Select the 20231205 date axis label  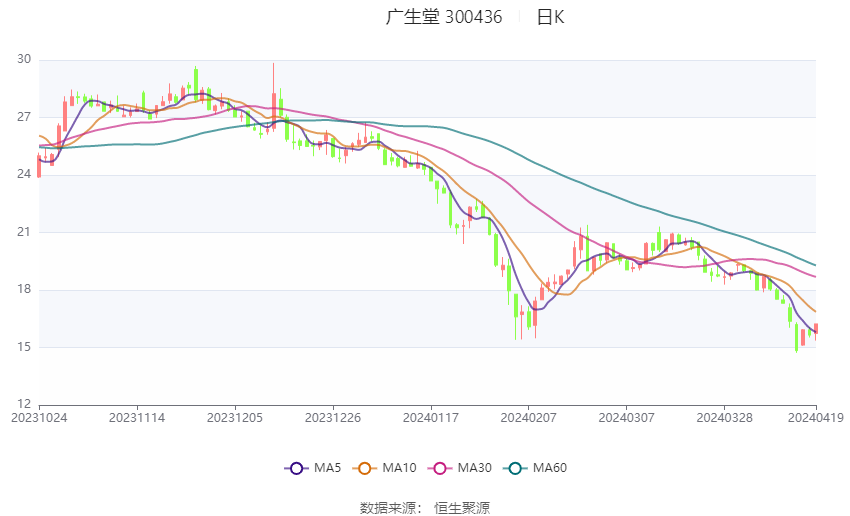point(235,417)
